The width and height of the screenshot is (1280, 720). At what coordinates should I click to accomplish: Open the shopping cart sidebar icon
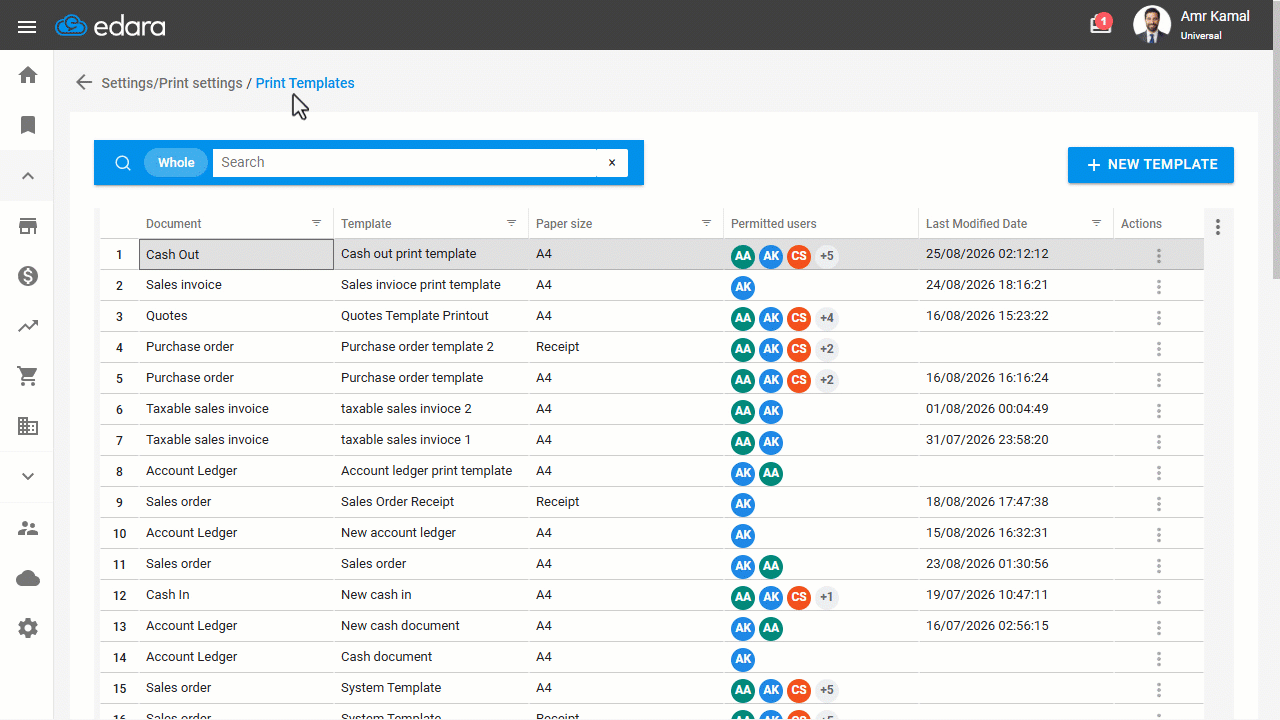[x=28, y=376]
